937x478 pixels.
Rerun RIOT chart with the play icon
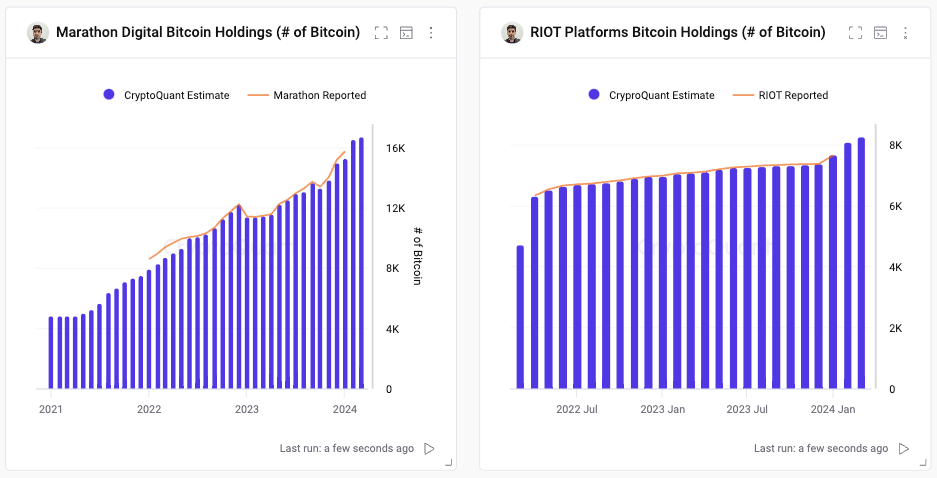pos(904,449)
